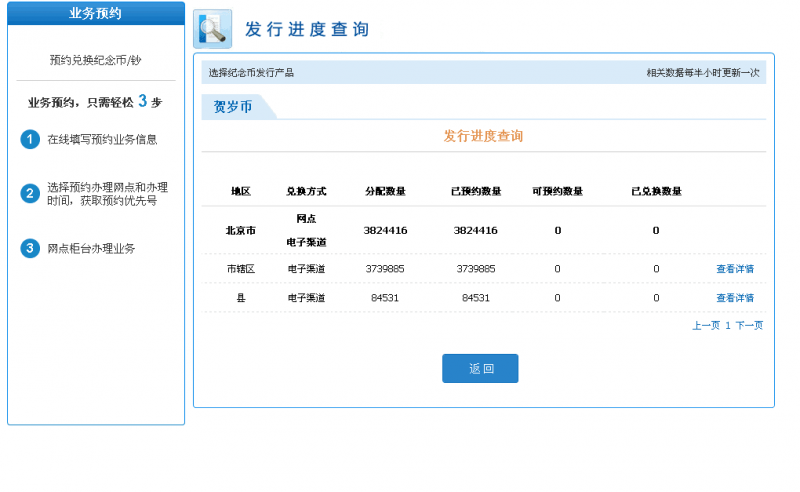View 查看详情 for the 市辖区 row
This screenshot has width=800, height=492.
pos(735,269)
